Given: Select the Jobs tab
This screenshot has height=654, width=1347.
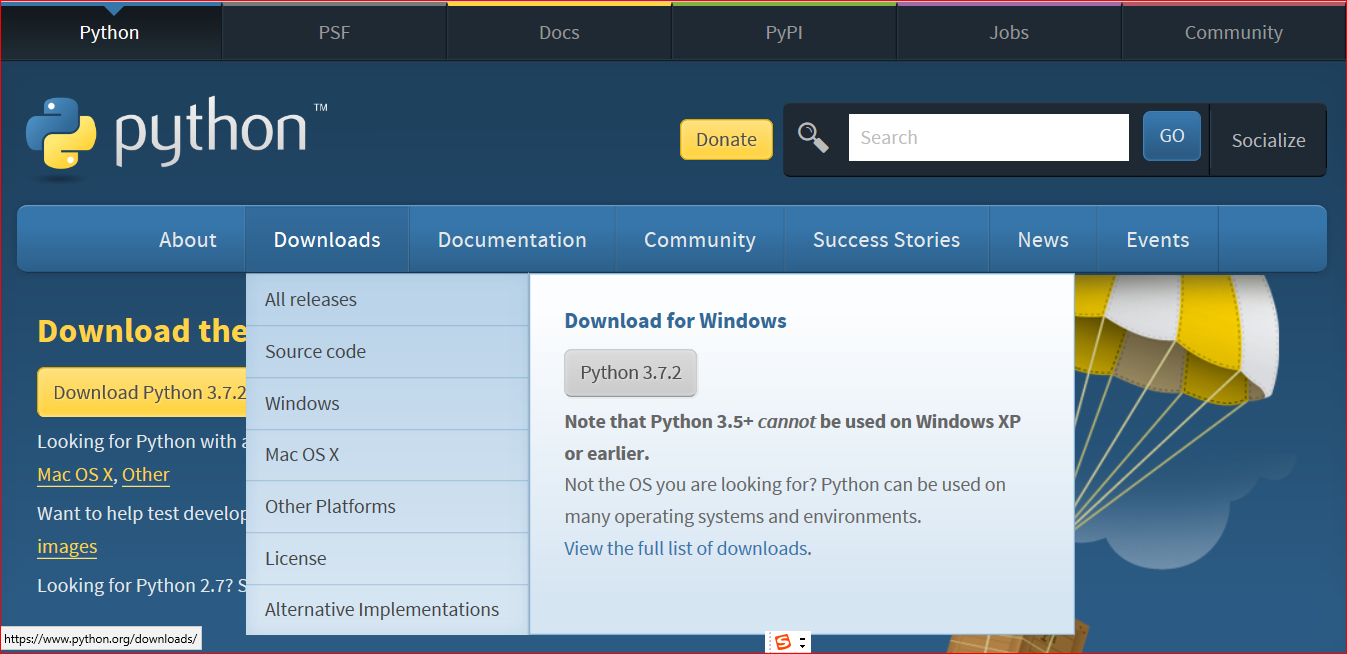Looking at the screenshot, I should (x=1009, y=32).
